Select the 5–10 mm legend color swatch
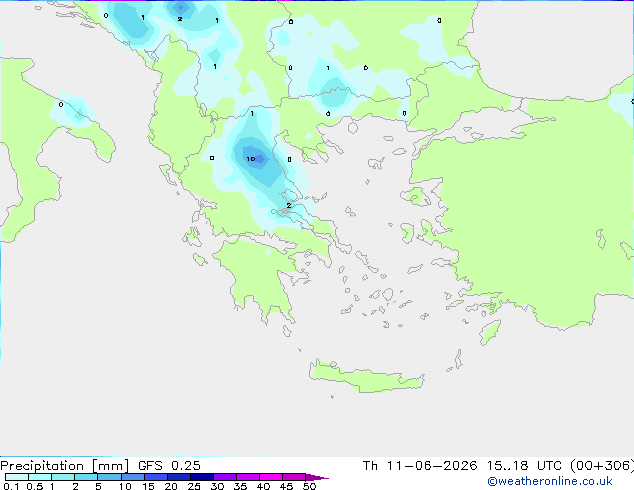 coord(109,477)
